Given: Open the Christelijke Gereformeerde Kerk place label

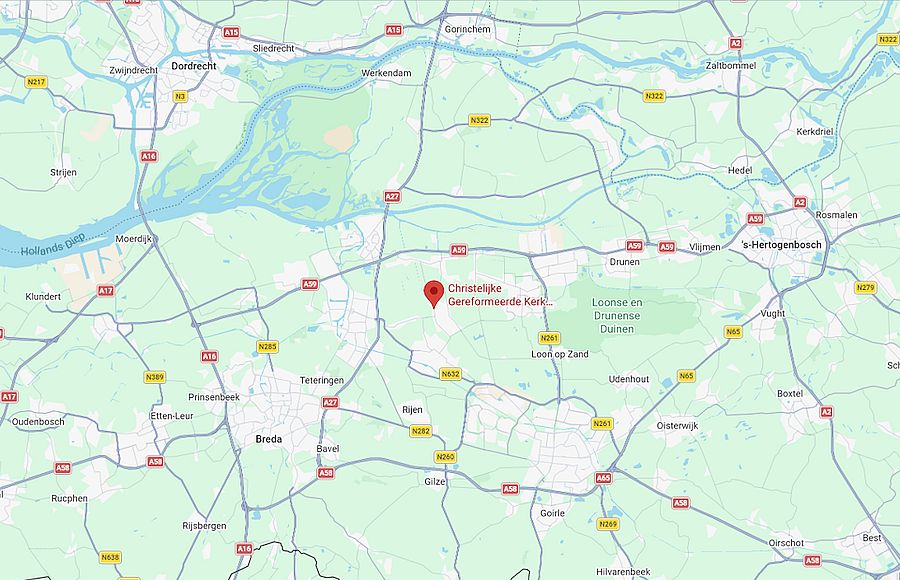Looking at the screenshot, I should [501, 295].
